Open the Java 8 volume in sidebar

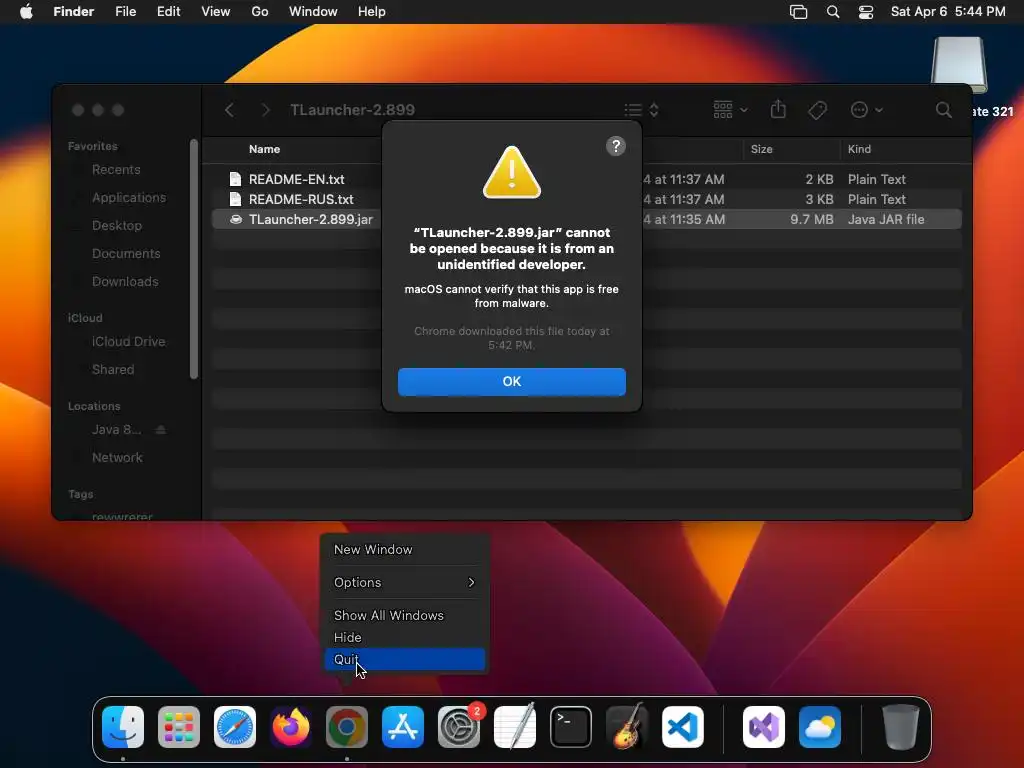[x=116, y=430]
